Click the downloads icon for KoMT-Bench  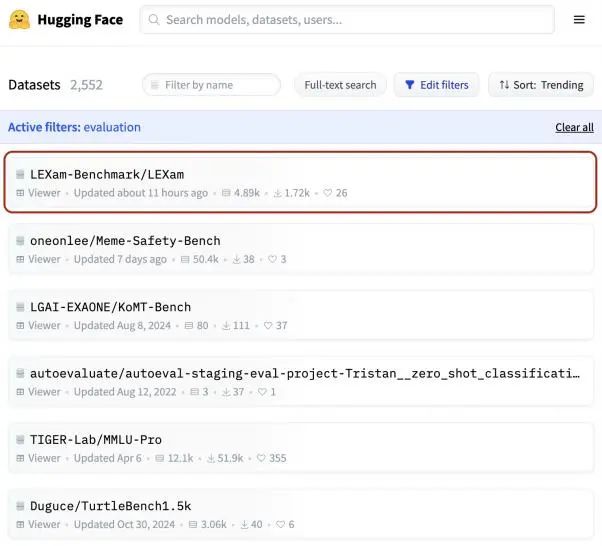pos(226,326)
